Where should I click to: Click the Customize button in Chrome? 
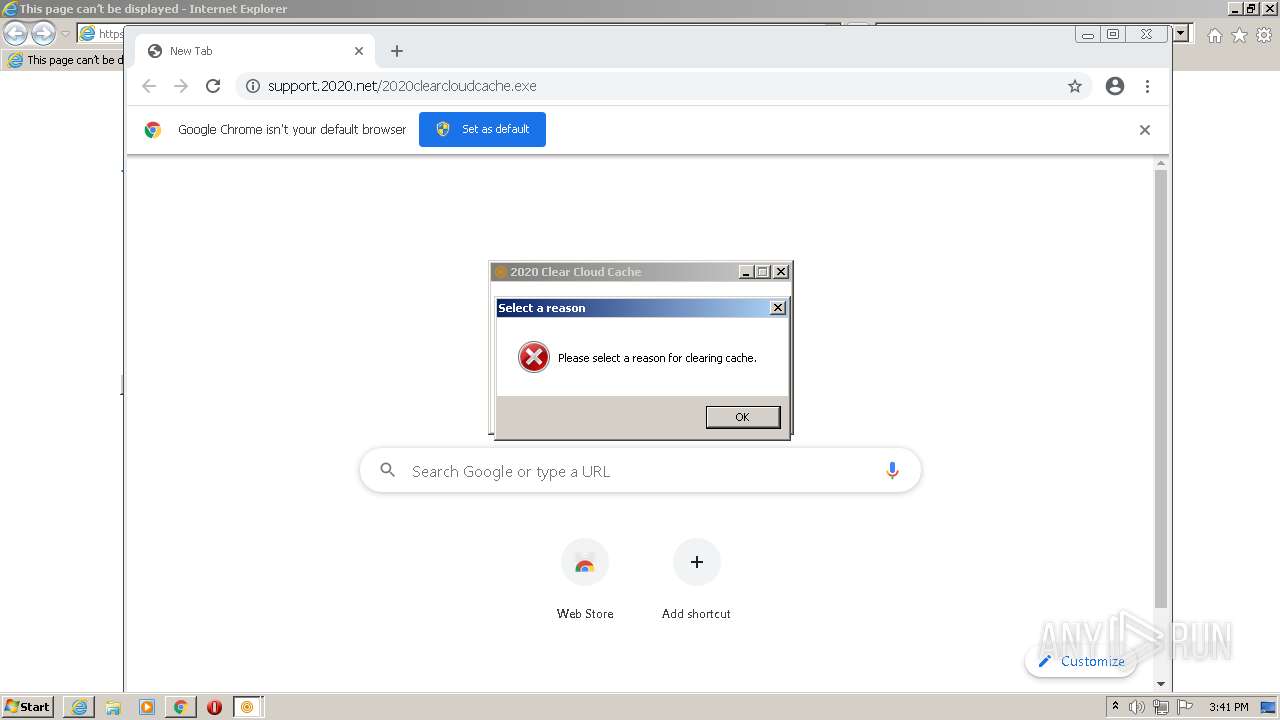click(1081, 661)
